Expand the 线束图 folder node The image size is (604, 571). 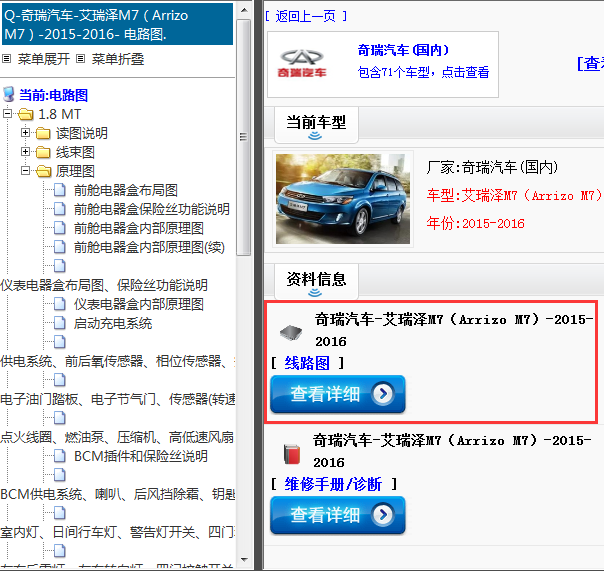25,151
